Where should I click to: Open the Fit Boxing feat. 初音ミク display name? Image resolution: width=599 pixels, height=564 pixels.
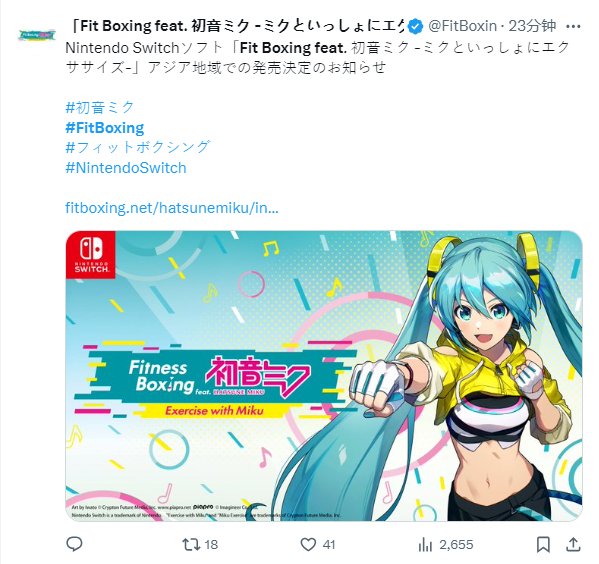[238, 26]
